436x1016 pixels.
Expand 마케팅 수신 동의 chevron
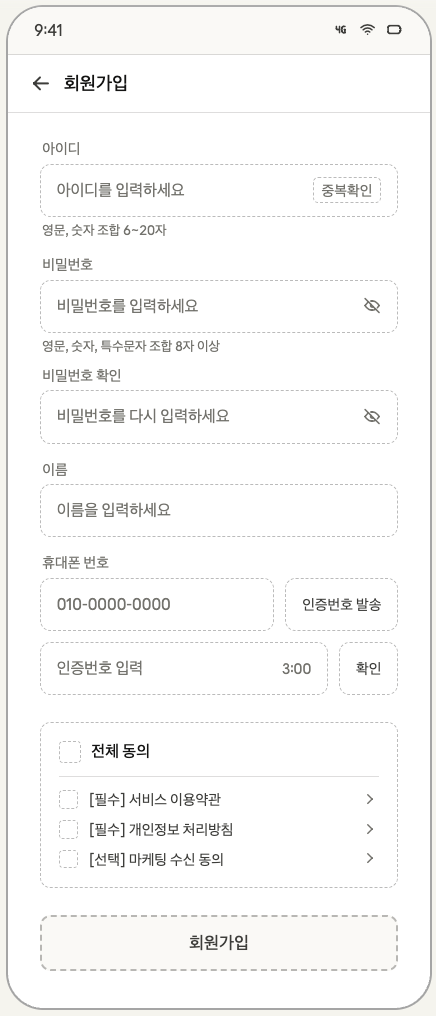click(370, 859)
